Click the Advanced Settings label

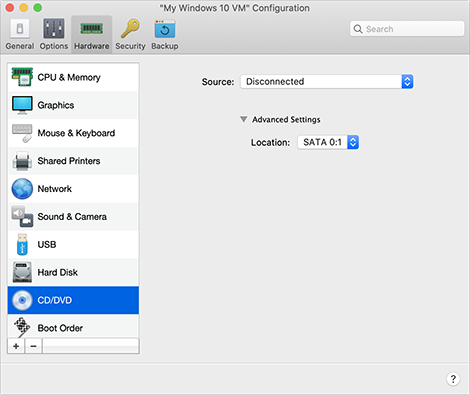(286, 119)
